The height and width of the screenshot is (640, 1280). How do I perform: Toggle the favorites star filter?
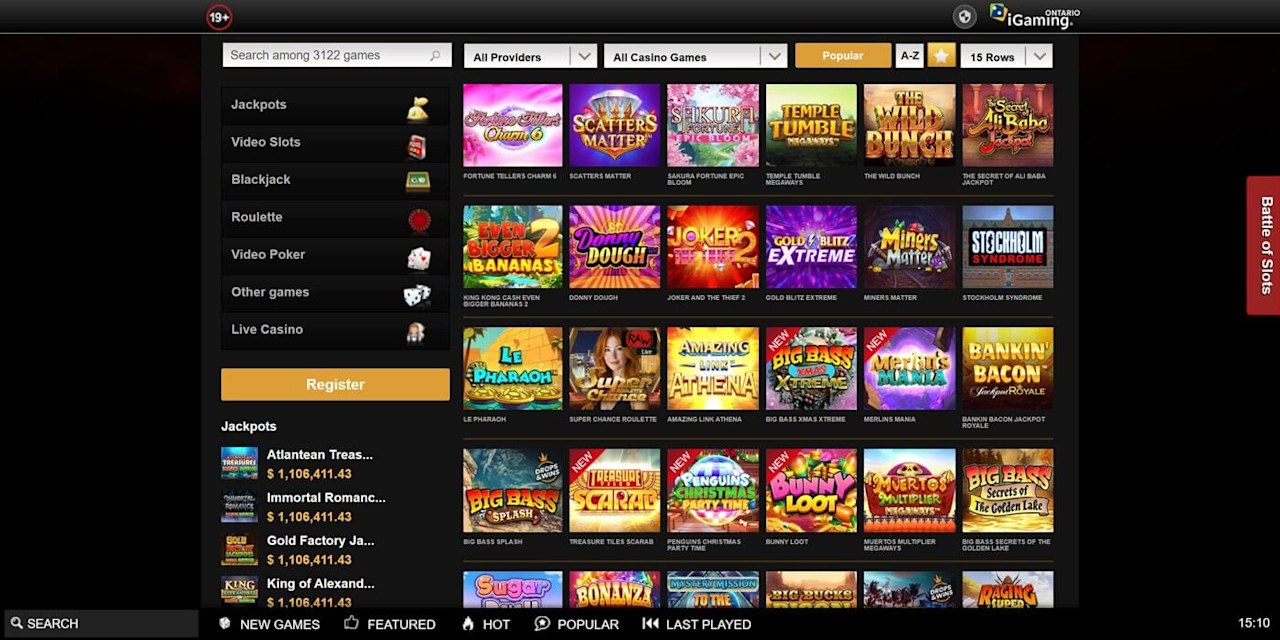coord(941,56)
